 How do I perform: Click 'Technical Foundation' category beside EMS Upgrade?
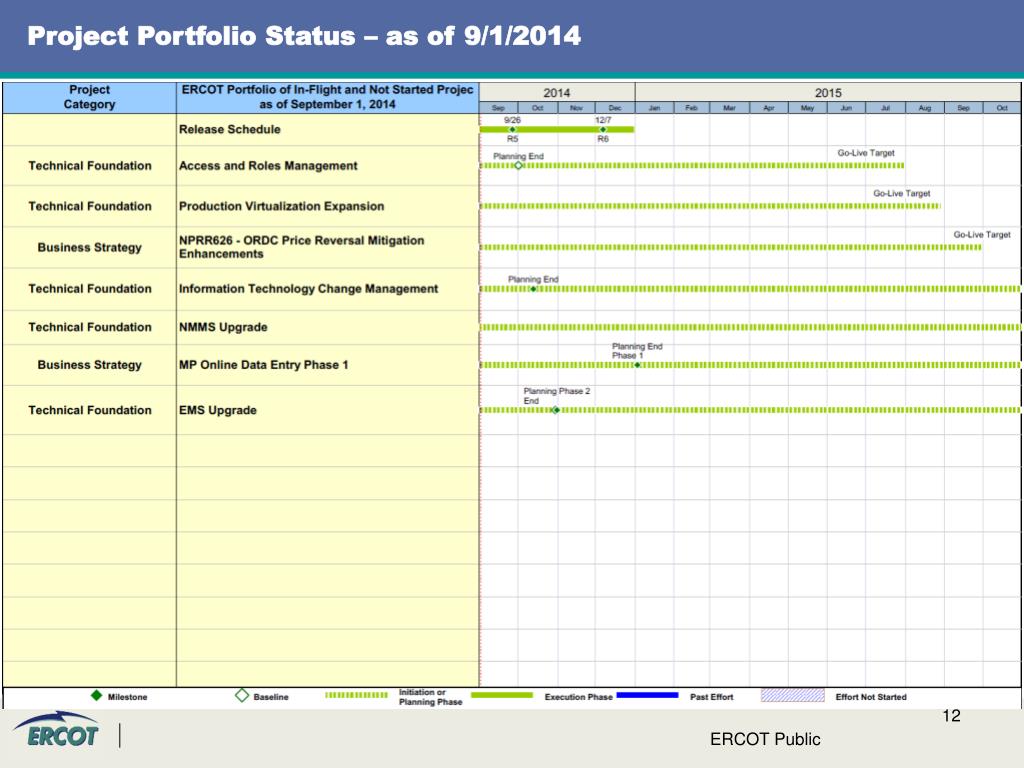89,410
